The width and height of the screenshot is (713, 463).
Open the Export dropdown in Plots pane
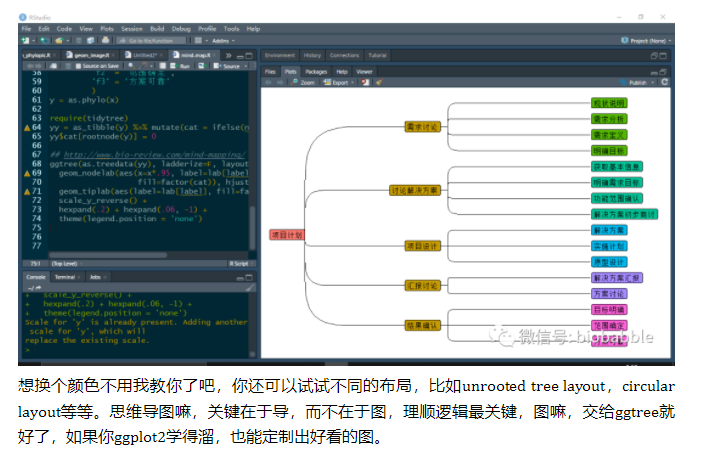pyautogui.click(x=340, y=83)
